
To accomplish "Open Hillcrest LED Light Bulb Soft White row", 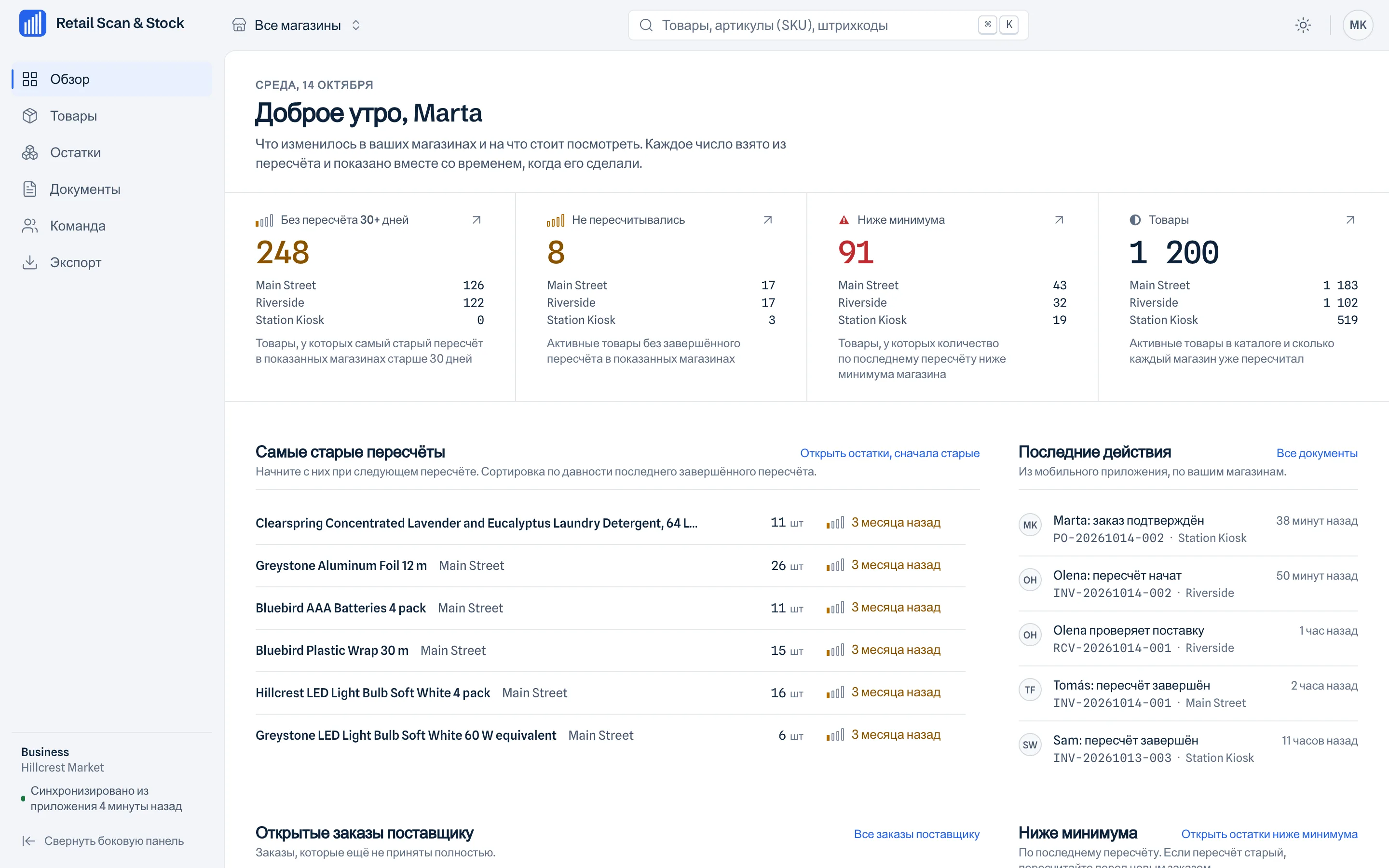I will (610, 693).
